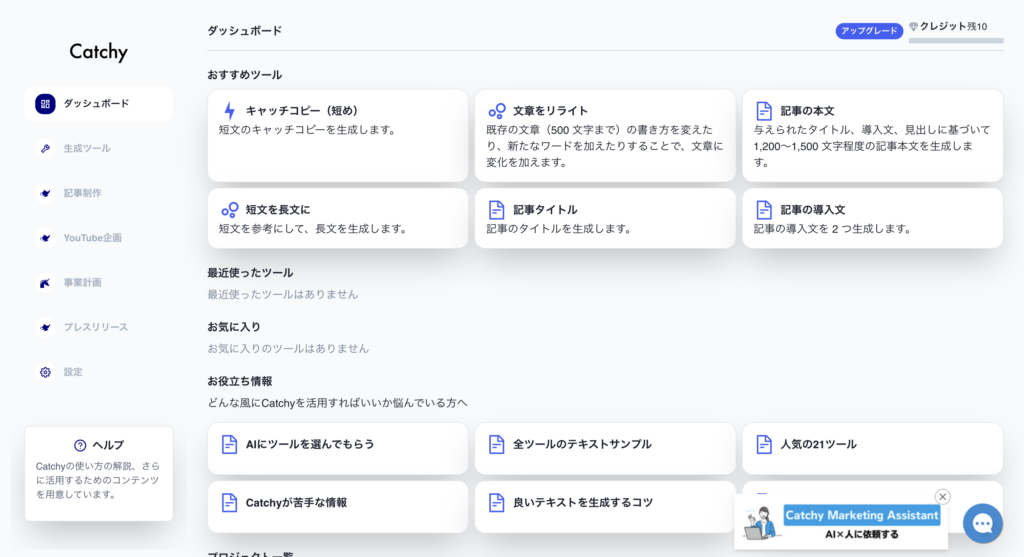Click the dashboard grid icon in sidebar
The image size is (1024, 557).
(x=45, y=104)
